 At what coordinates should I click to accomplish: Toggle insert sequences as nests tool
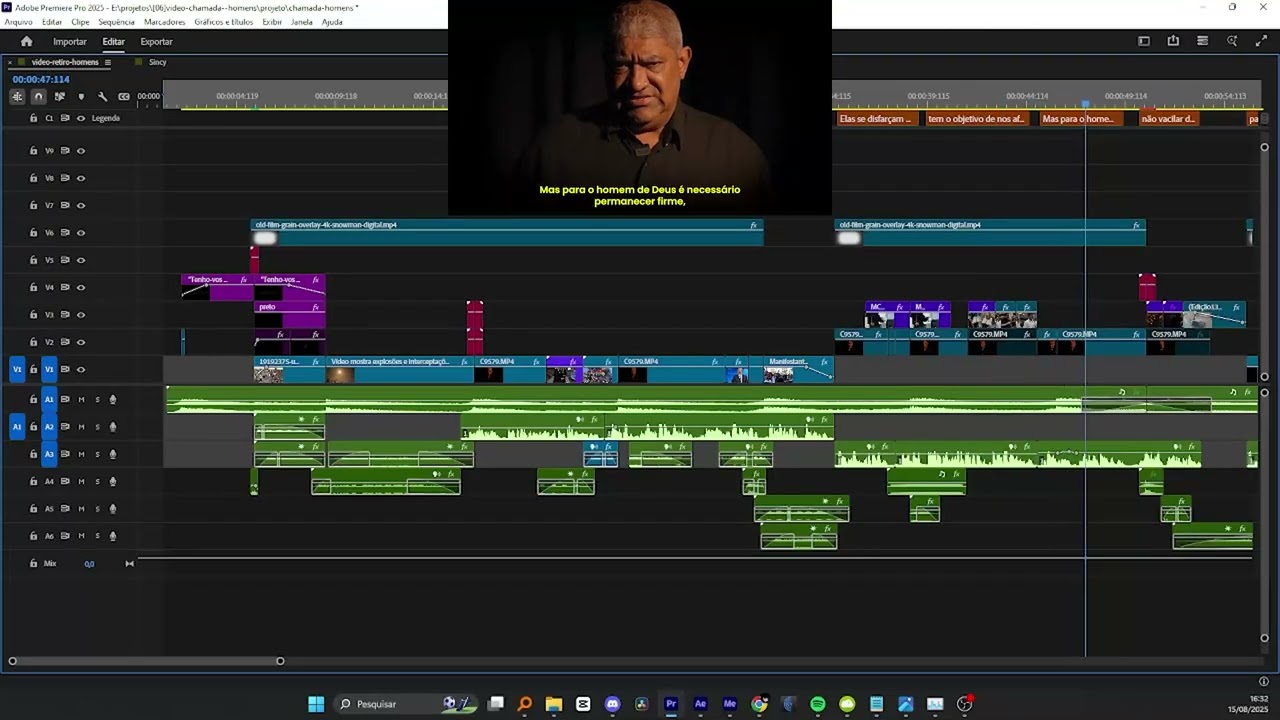17,97
